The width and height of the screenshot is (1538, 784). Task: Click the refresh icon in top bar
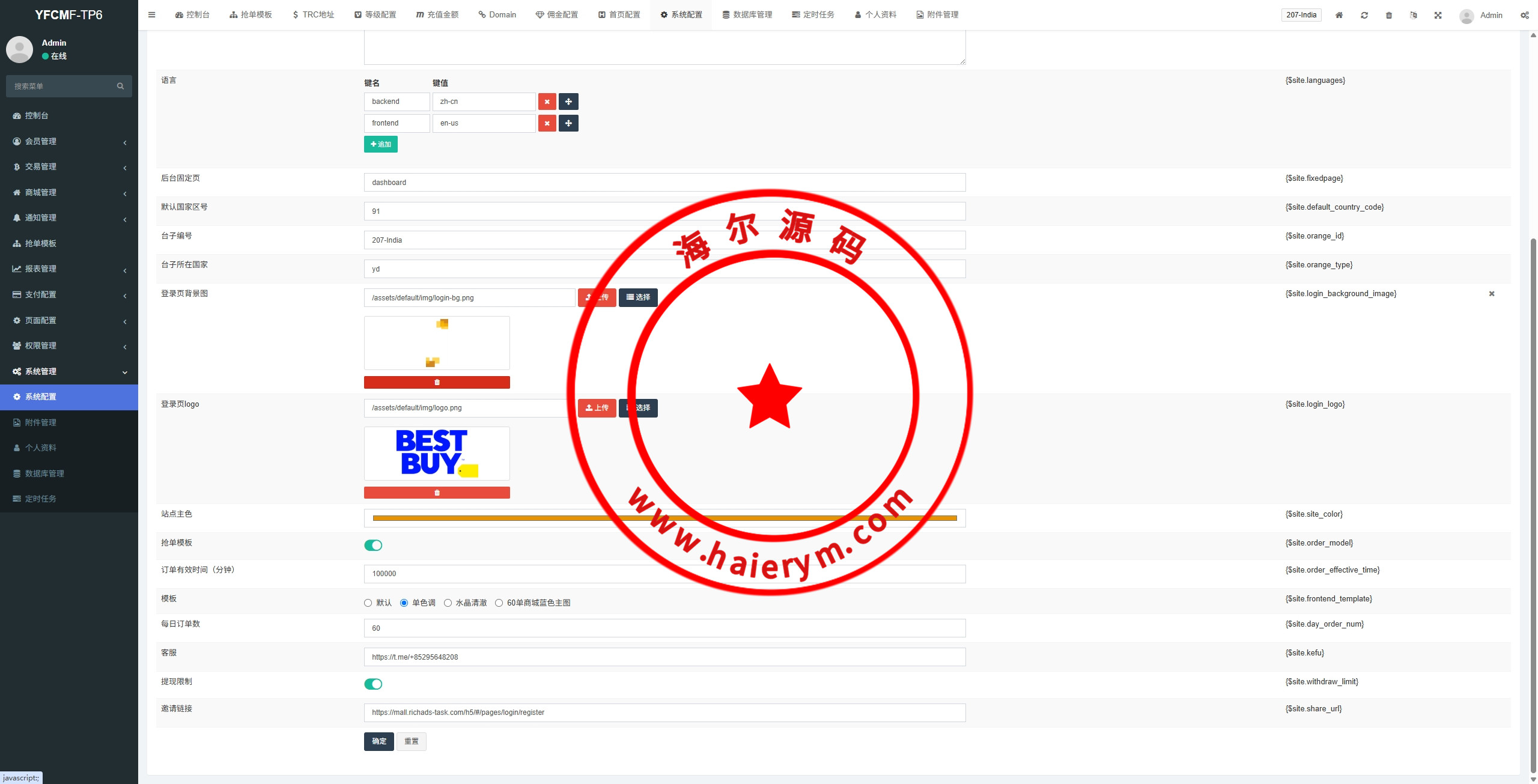click(1364, 15)
